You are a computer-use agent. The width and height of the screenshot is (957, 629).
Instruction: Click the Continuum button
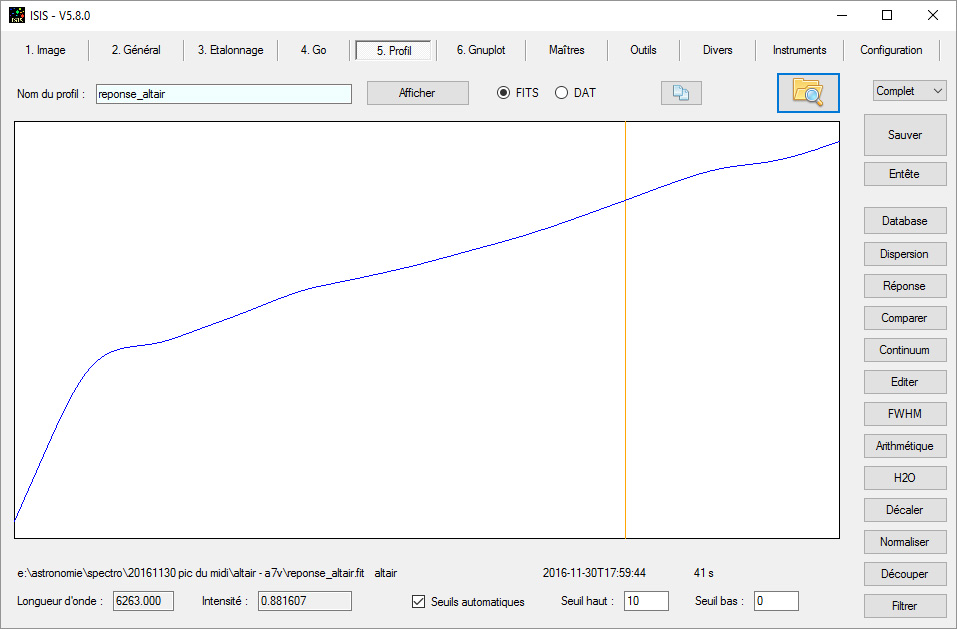click(905, 350)
